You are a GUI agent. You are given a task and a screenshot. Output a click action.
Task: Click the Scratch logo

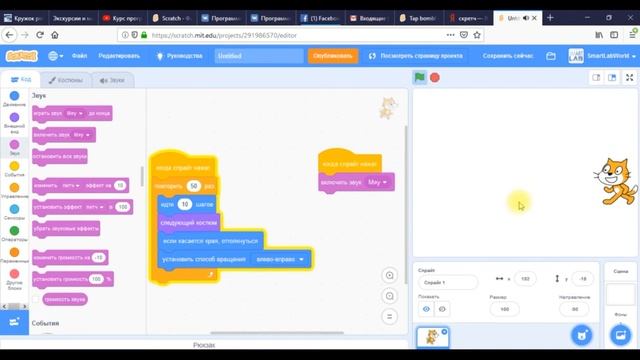click(x=22, y=56)
